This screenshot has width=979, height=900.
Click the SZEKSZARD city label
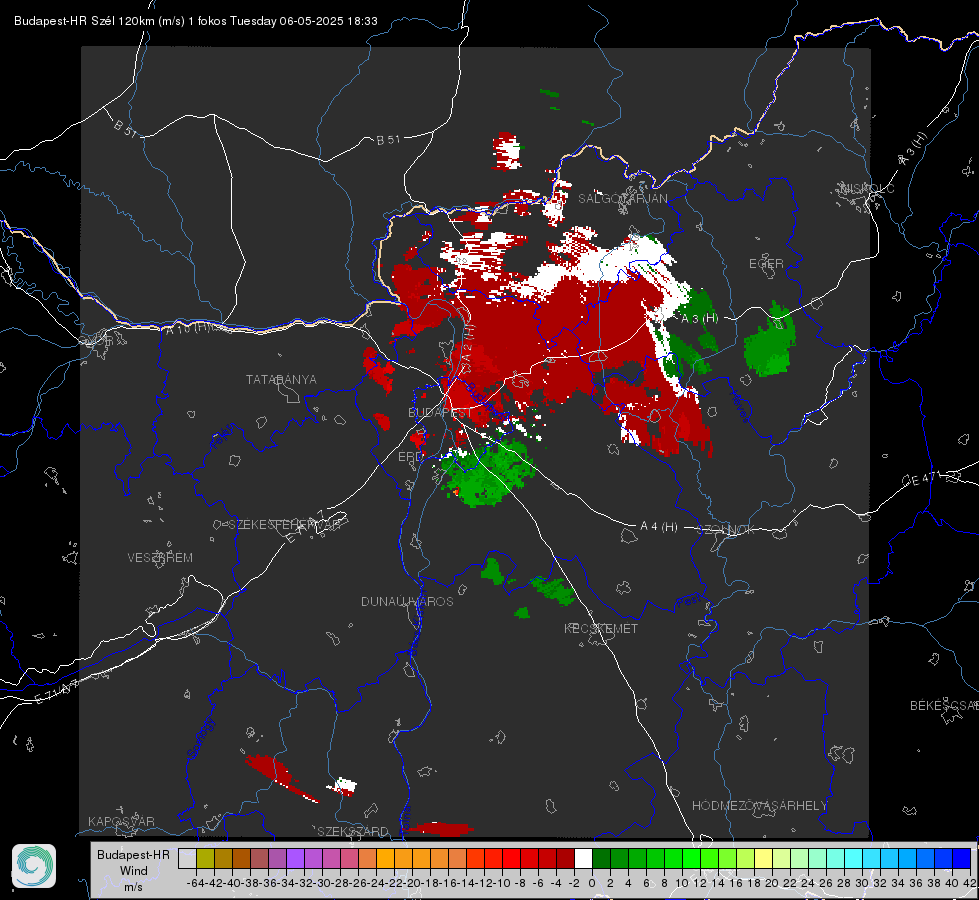click(353, 831)
